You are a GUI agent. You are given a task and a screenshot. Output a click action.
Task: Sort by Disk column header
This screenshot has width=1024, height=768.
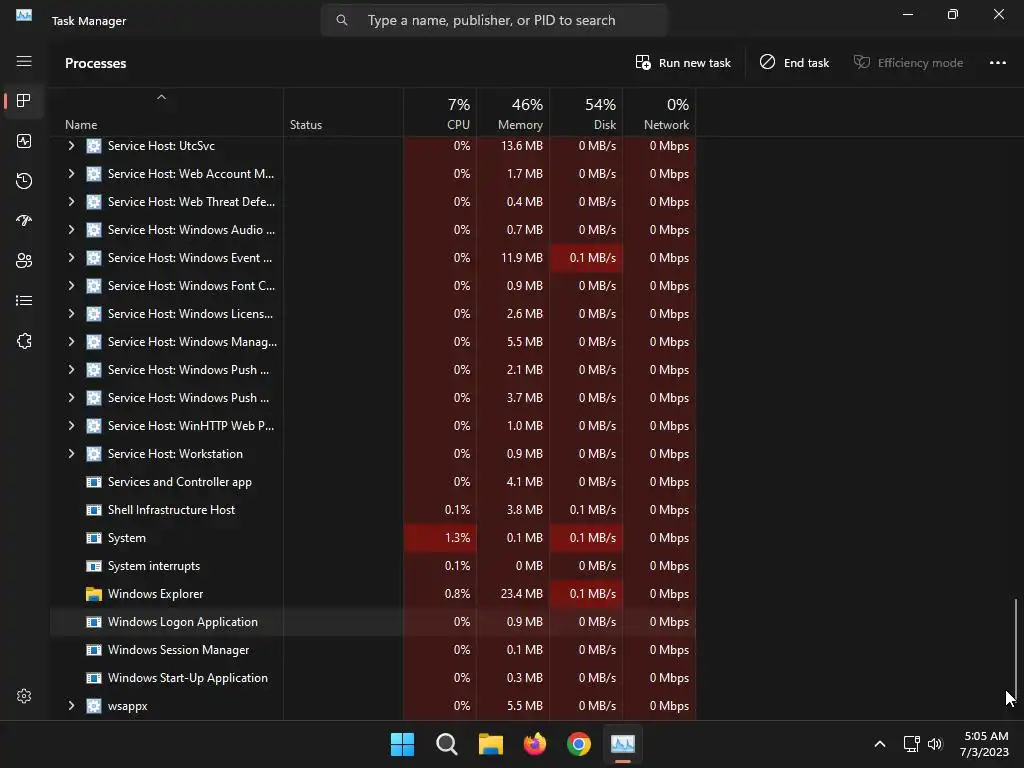coord(586,114)
